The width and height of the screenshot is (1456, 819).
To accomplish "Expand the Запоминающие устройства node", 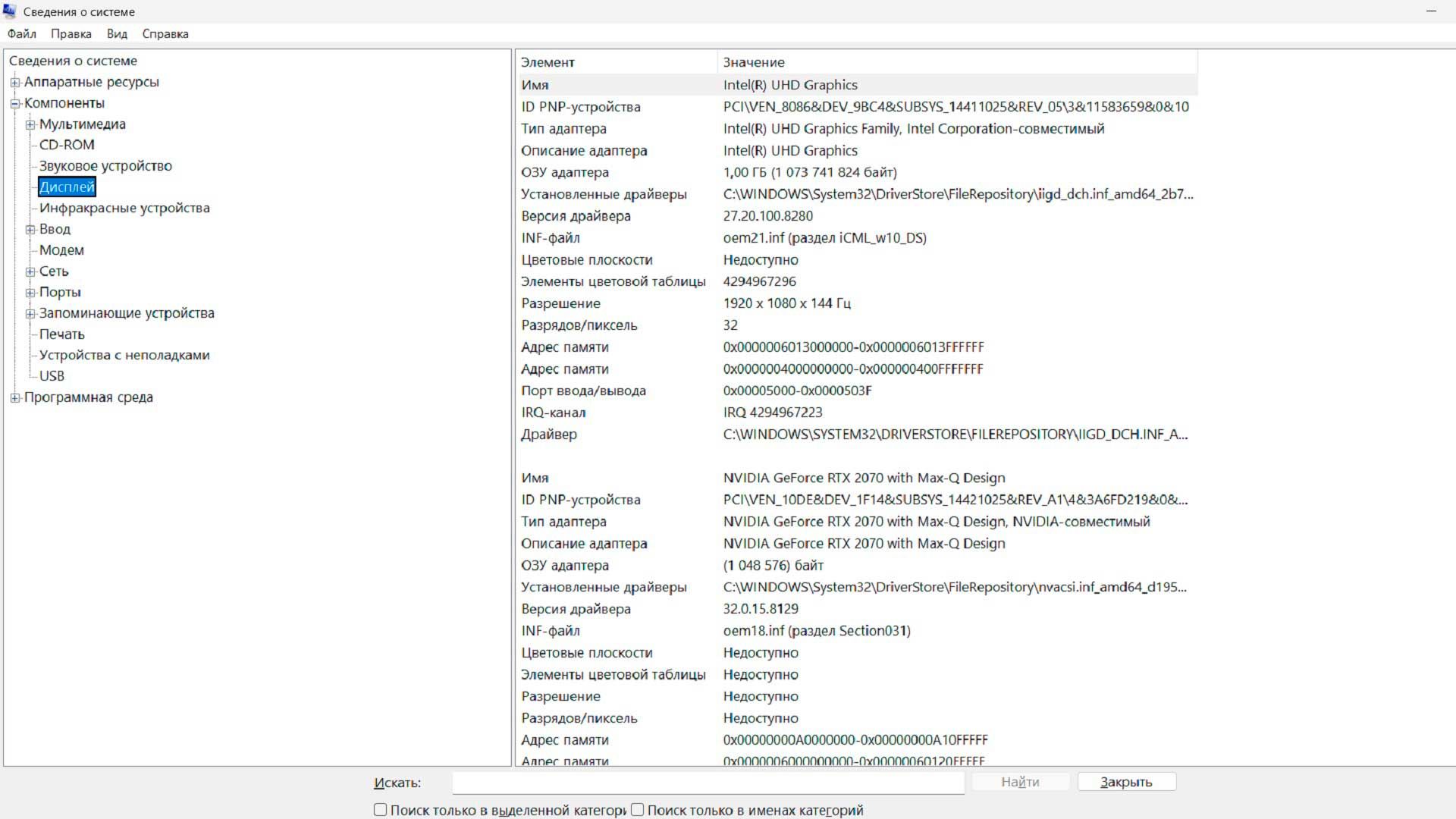I will pos(30,313).
